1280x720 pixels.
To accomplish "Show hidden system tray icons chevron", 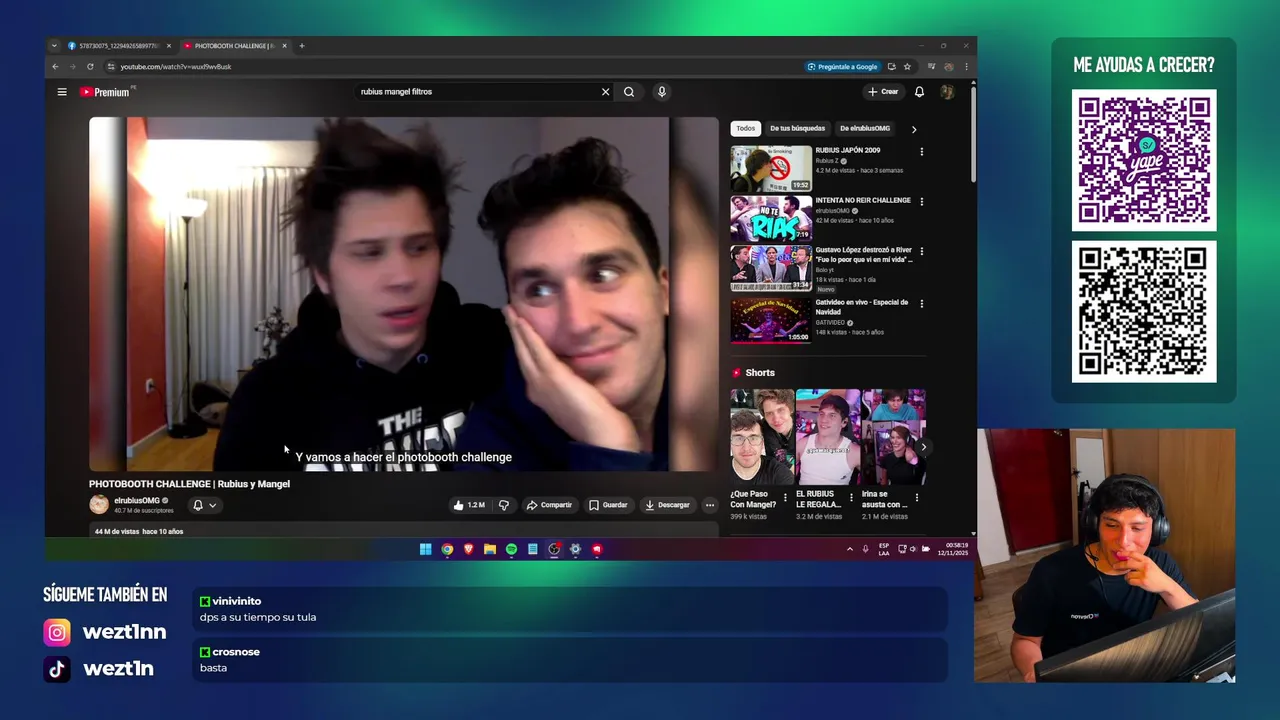I will click(850, 549).
